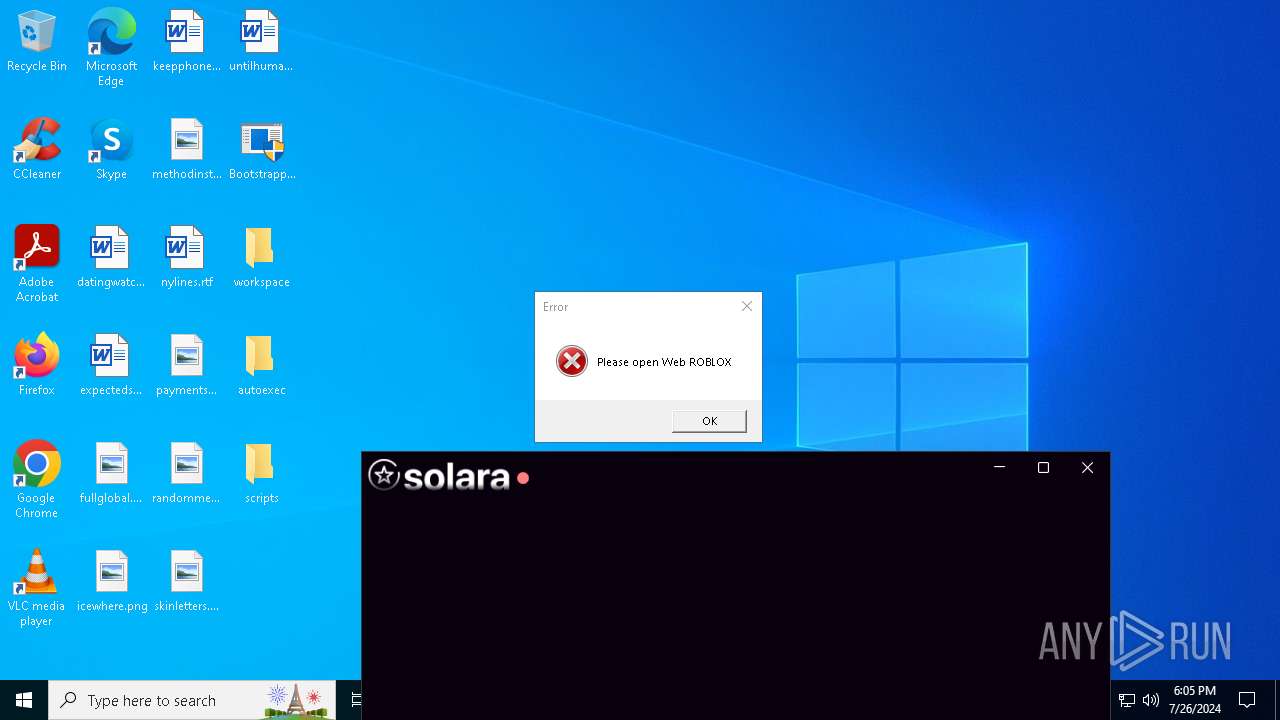This screenshot has width=1280, height=720.
Task: Select the fullglobal image file
Action: pyautogui.click(x=111, y=474)
